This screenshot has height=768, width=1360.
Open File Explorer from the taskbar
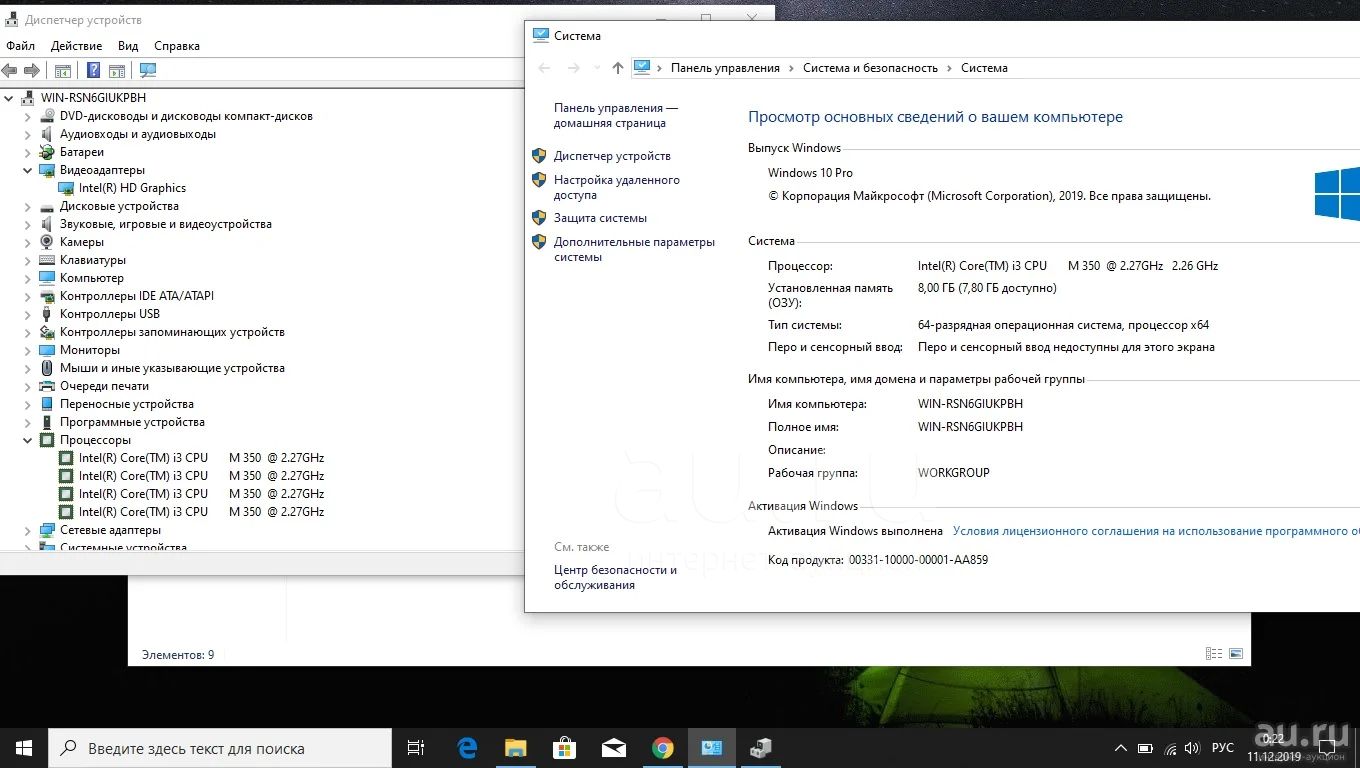click(516, 748)
